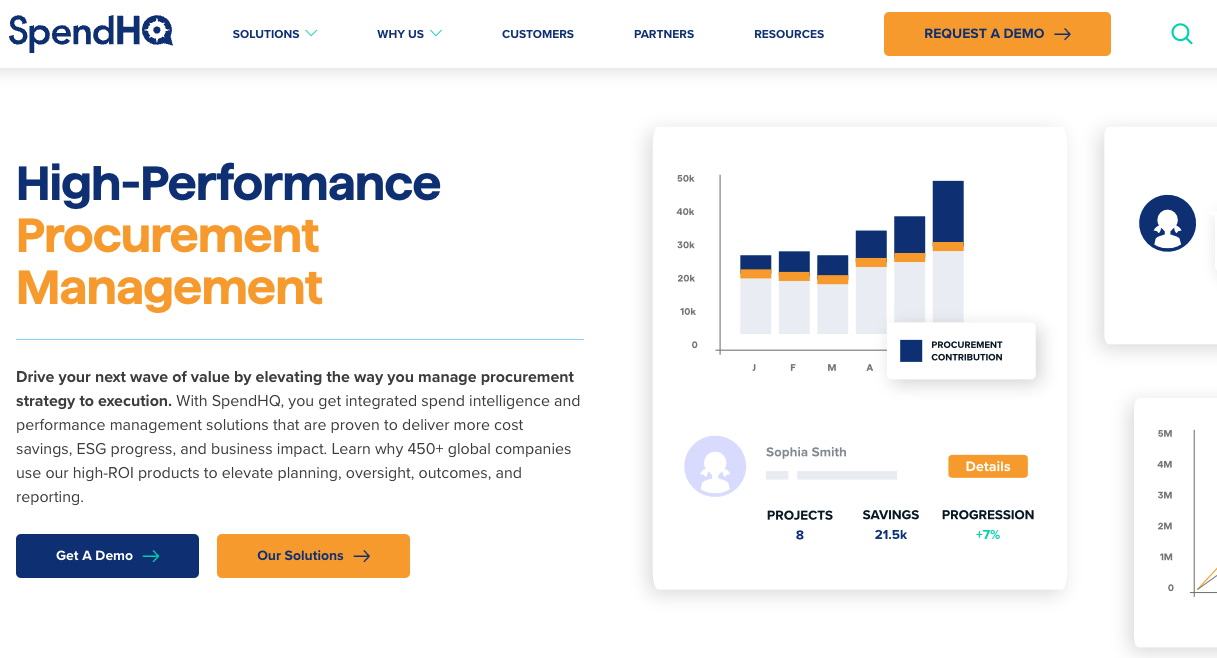Expand the Why Us dropdown chevron
This screenshot has height=658, width=1217.
[436, 33]
